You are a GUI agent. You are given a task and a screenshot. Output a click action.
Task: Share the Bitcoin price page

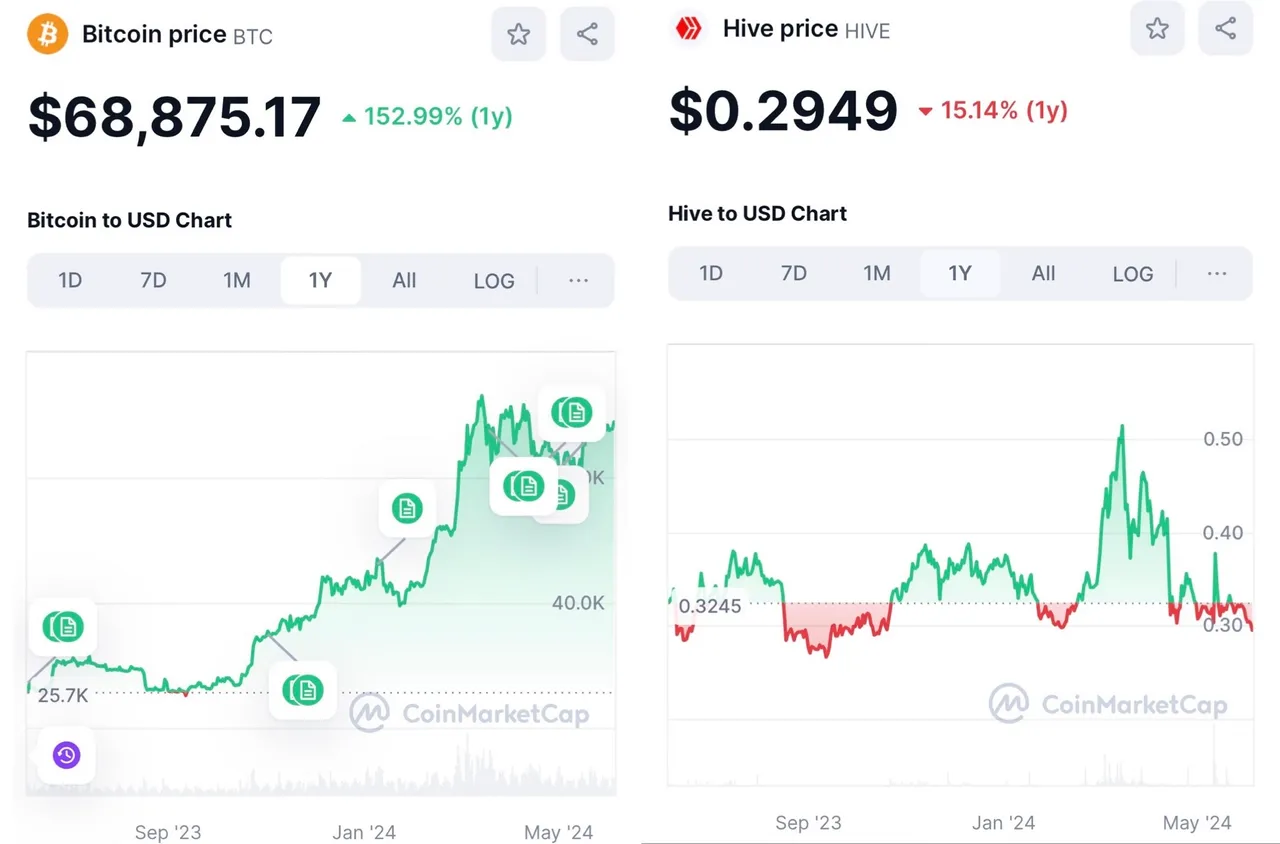pos(587,34)
